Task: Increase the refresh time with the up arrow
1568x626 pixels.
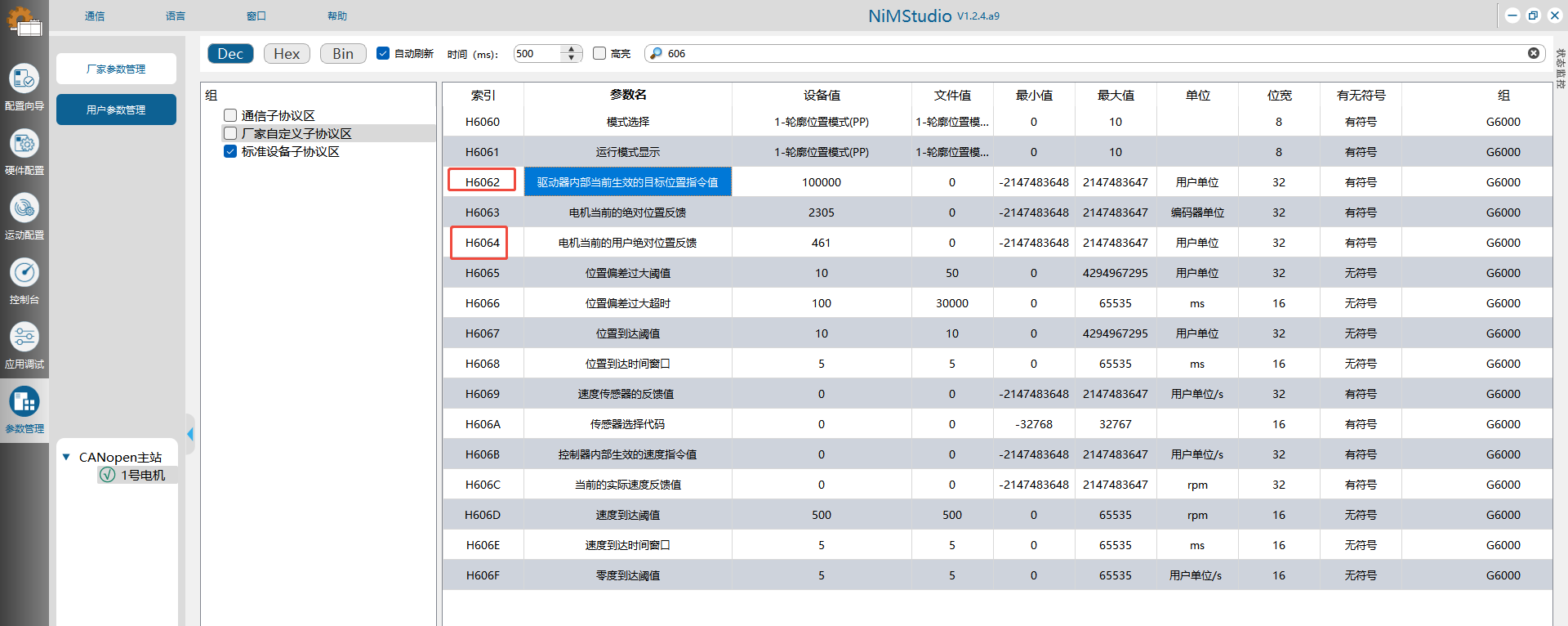Action: click(x=572, y=49)
